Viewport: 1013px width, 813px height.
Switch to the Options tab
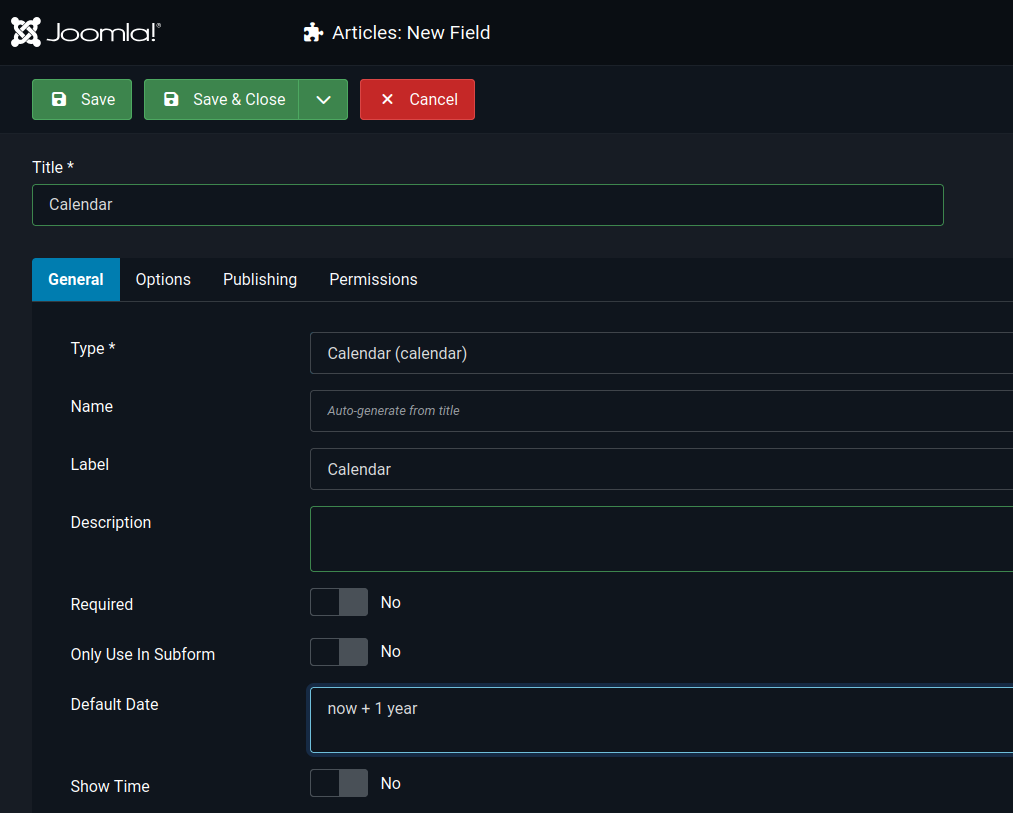(163, 279)
